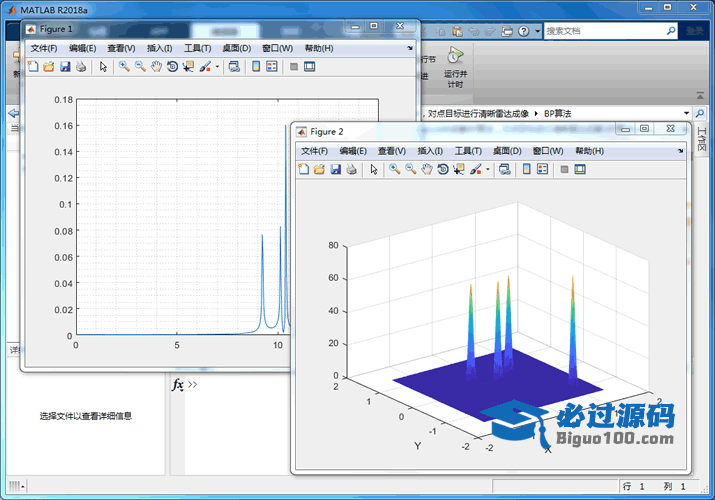The height and width of the screenshot is (500, 715).
Task: Open 帮助(H) menu in Figure 1
Action: pyautogui.click(x=319, y=48)
